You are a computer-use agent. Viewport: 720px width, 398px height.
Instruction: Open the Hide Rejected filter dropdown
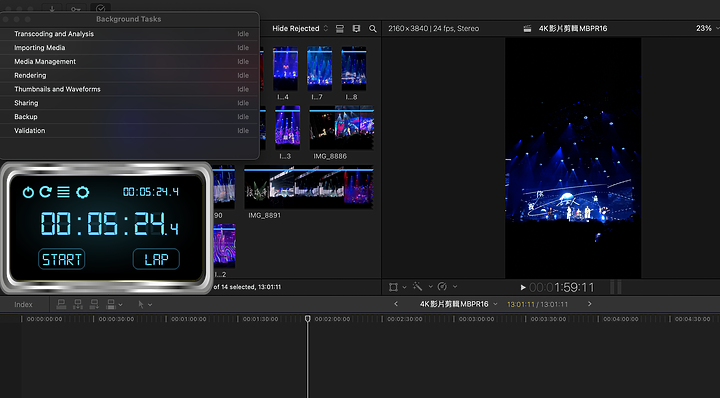[300, 28]
